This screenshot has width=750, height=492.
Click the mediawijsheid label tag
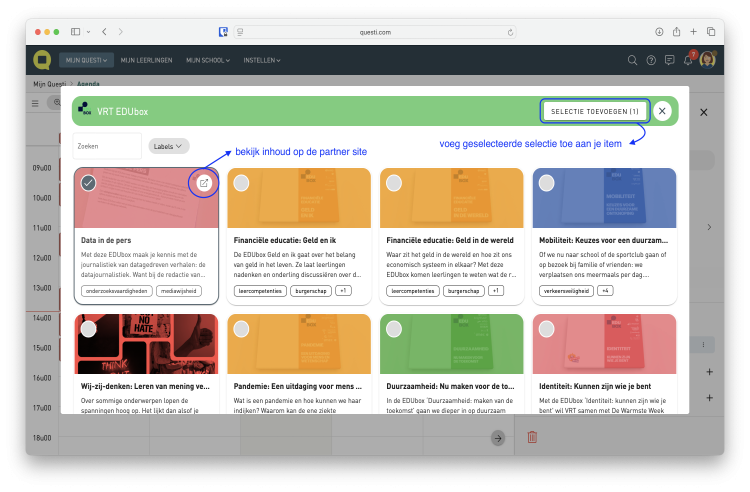[178, 291]
